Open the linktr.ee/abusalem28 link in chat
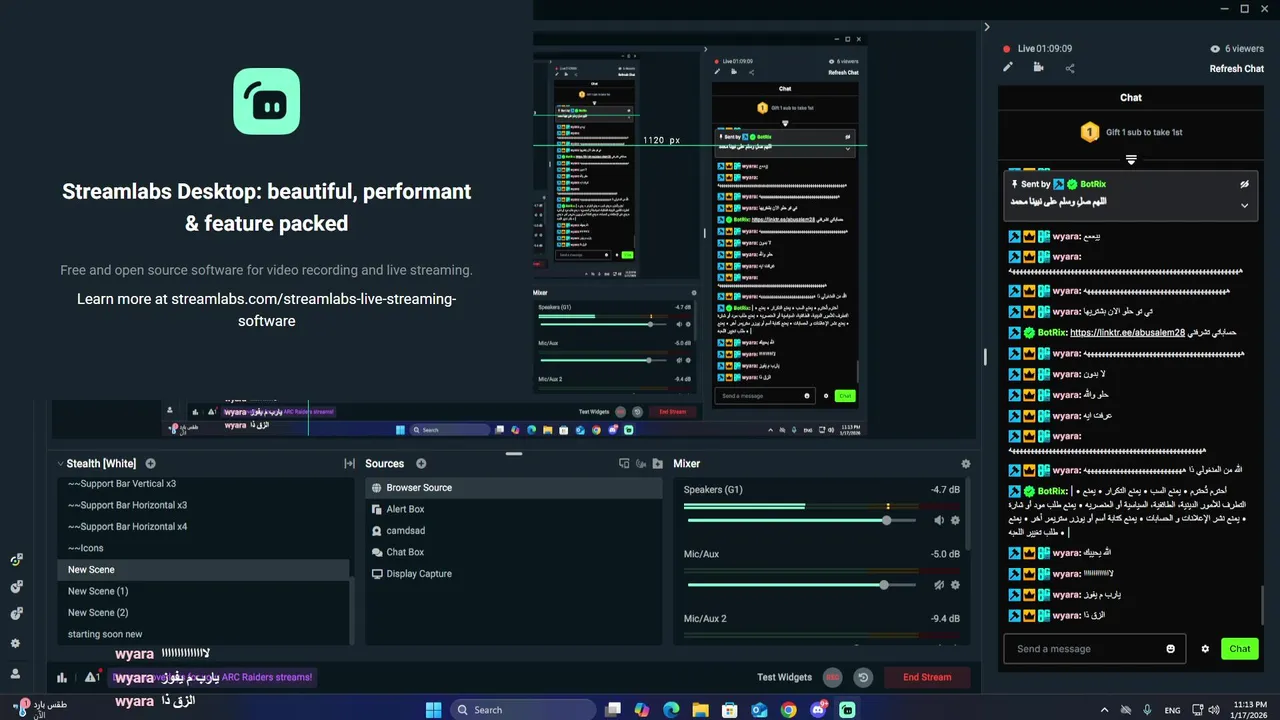 1127,332
